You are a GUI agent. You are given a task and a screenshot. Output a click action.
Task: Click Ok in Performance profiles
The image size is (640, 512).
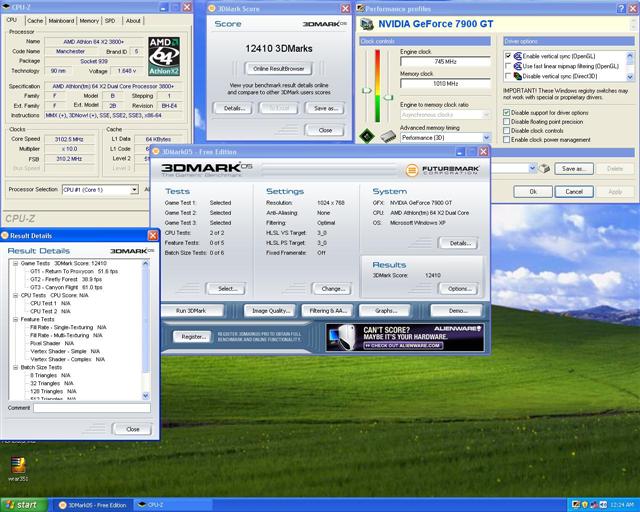point(533,191)
